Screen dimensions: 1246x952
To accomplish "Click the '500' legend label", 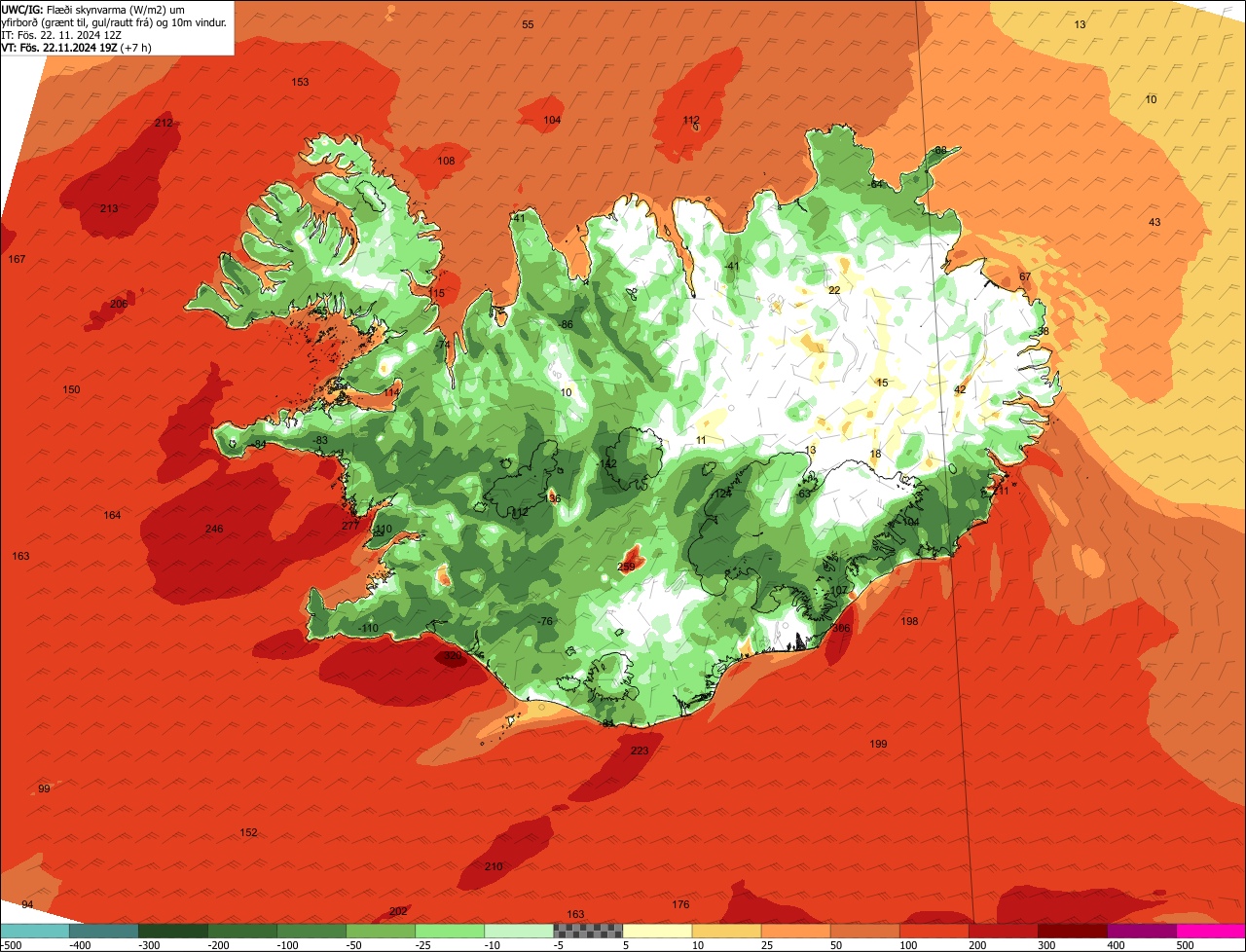I will [1184, 945].
